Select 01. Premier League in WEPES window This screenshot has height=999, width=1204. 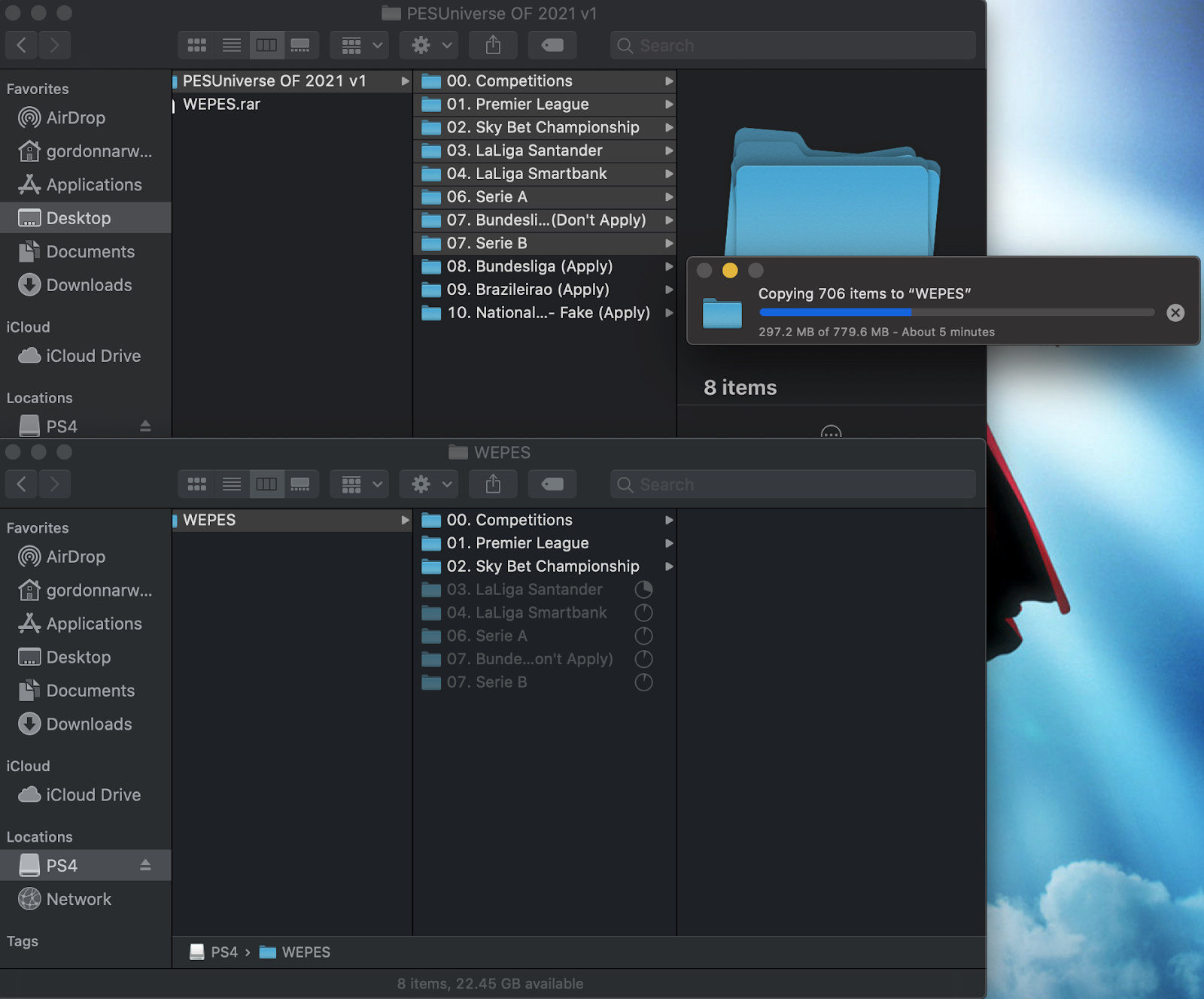(545, 543)
